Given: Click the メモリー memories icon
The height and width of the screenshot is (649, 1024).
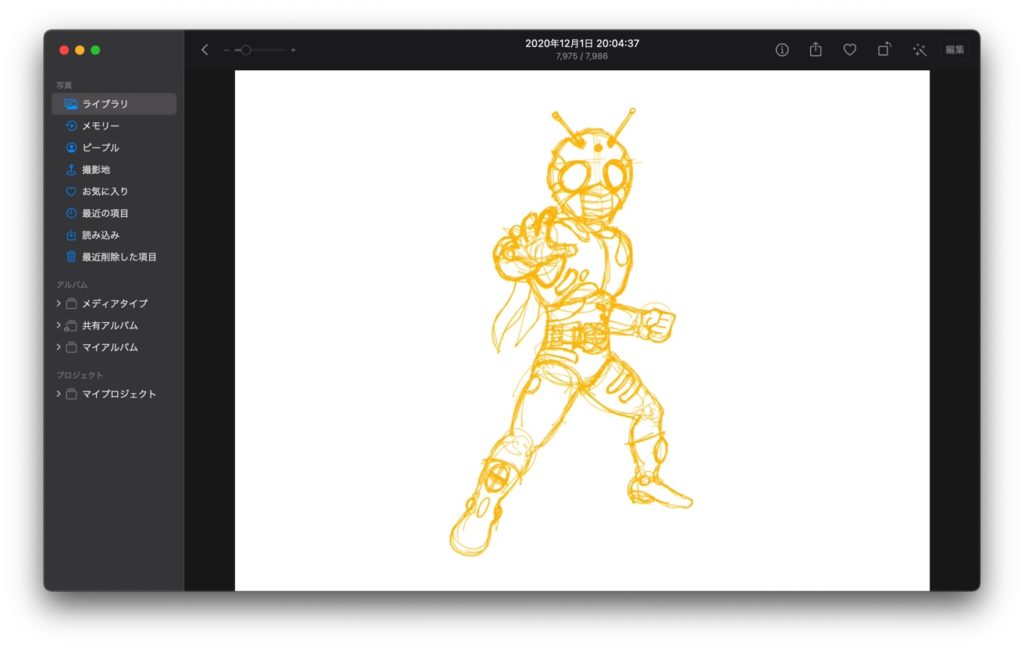Looking at the screenshot, I should [71, 125].
